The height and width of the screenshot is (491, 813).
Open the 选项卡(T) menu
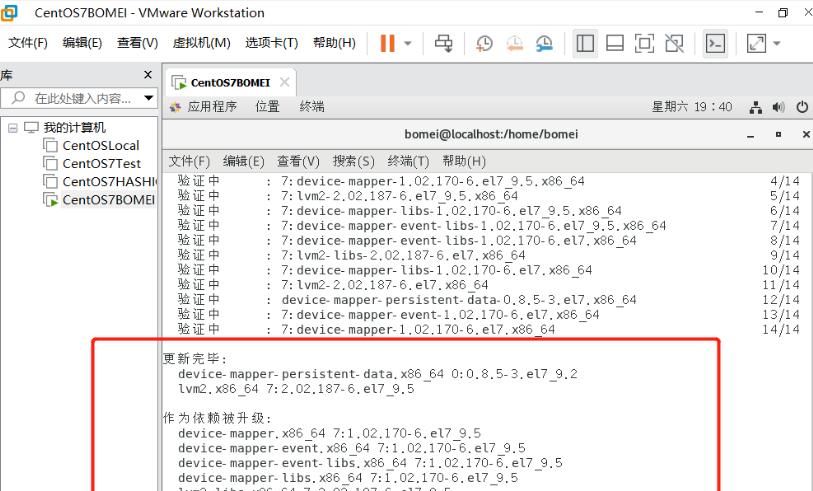point(271,43)
